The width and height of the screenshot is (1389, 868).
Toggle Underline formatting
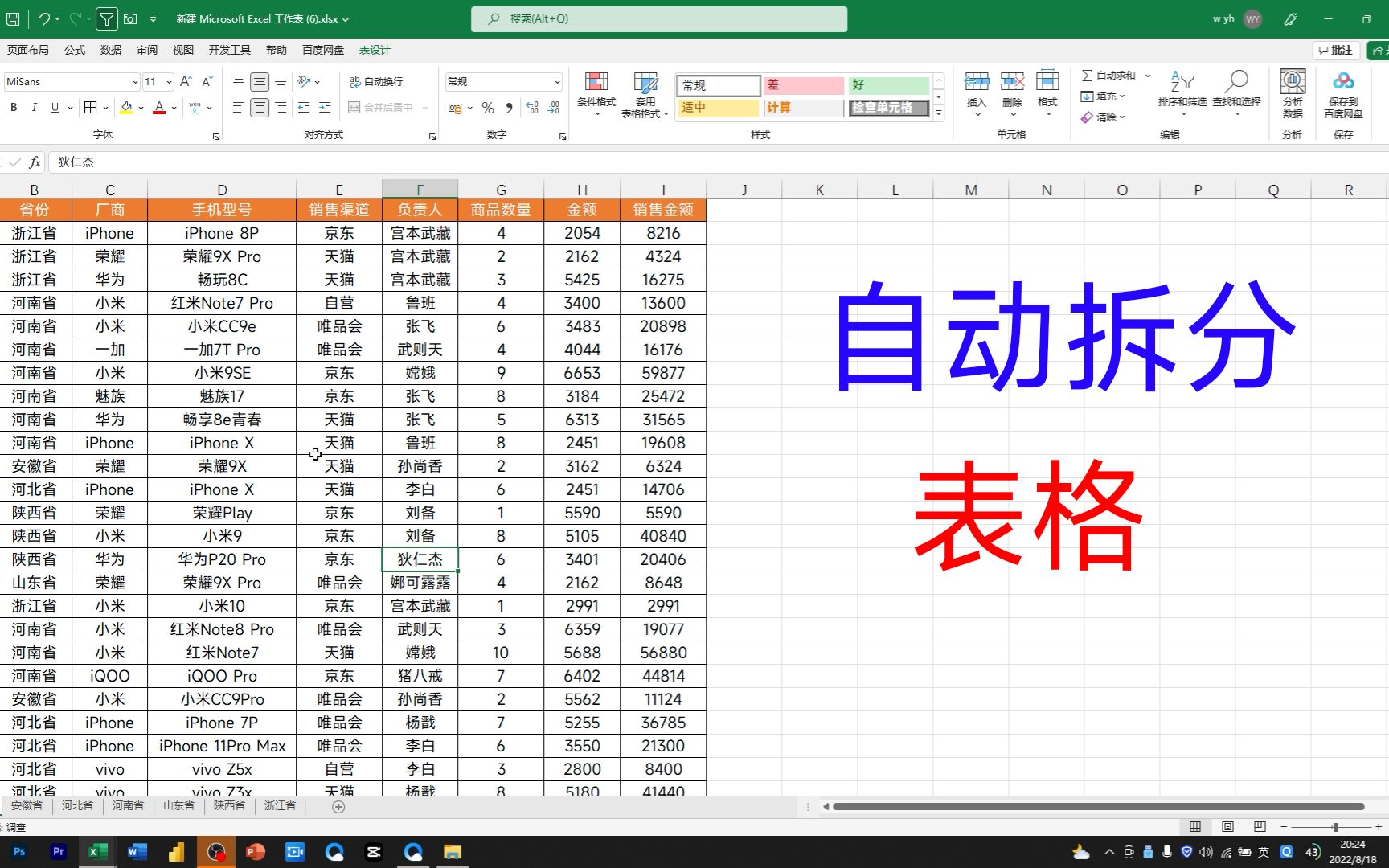click(55, 107)
